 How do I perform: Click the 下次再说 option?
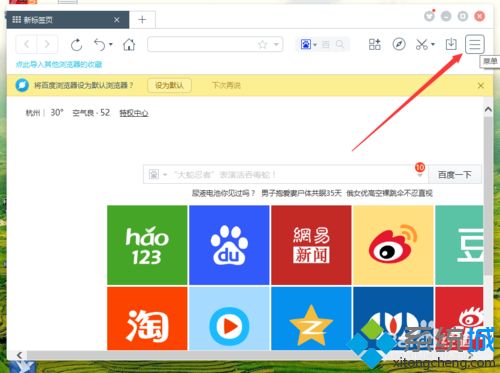pos(226,86)
